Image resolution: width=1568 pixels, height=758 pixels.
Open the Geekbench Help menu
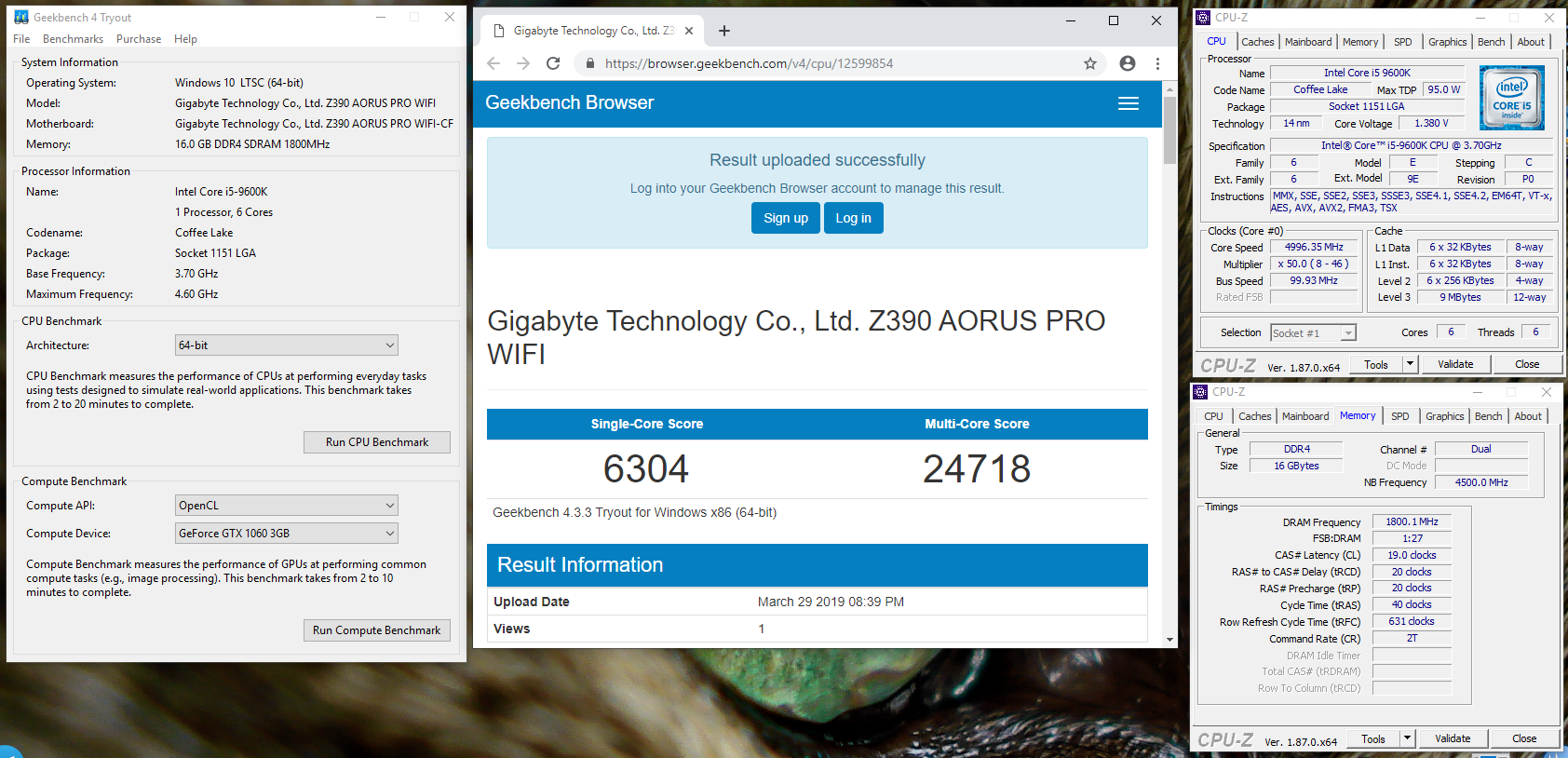(185, 39)
